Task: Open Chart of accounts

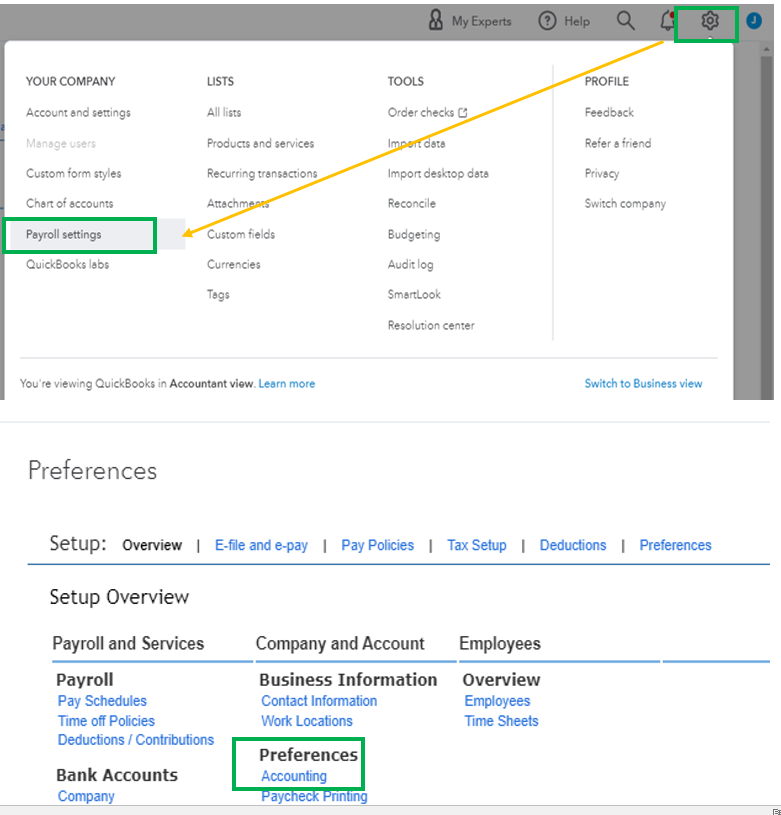Action: (70, 203)
